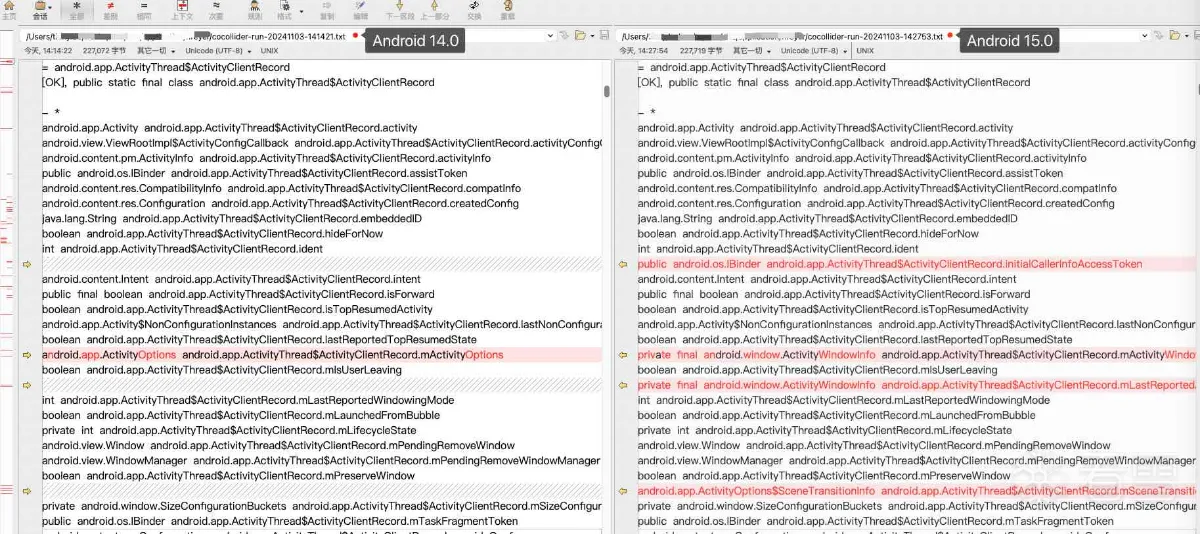This screenshot has width=1200, height=534.
Task: Open left pane 其它一切 dropdown
Action: pos(156,50)
